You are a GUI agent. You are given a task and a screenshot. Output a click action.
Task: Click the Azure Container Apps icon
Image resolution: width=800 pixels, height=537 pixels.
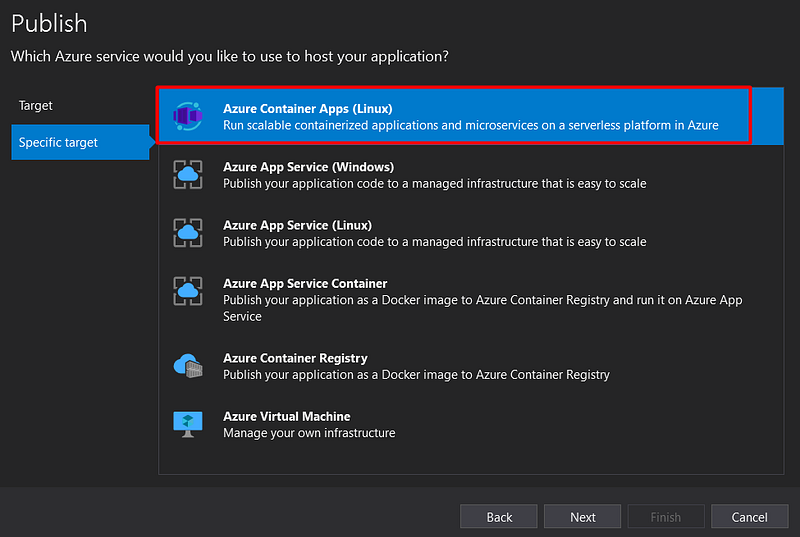188,116
